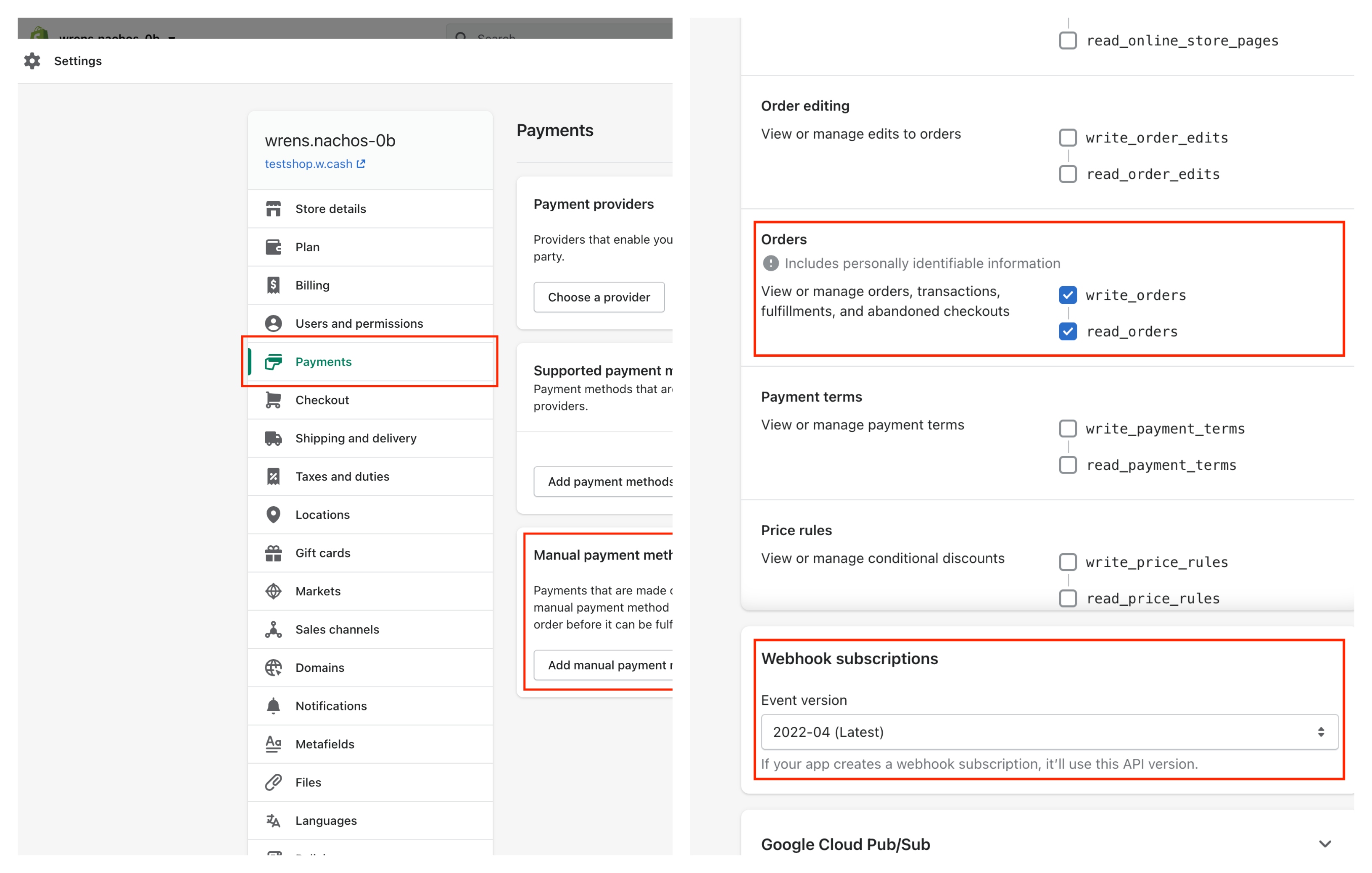The width and height of the screenshot is (1372, 873).
Task: Open the Plan settings page
Action: coord(370,247)
